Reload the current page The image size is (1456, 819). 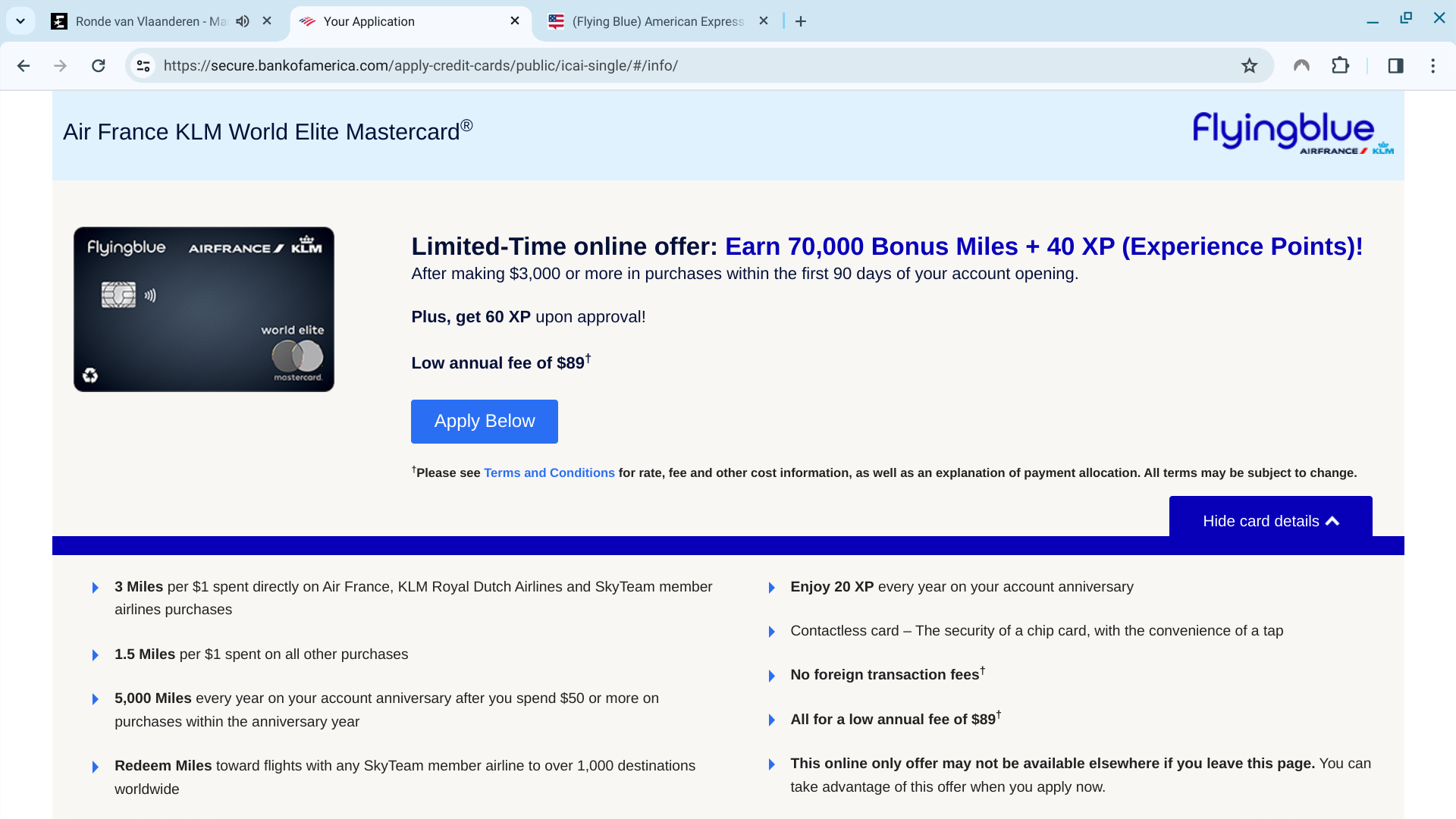point(98,66)
